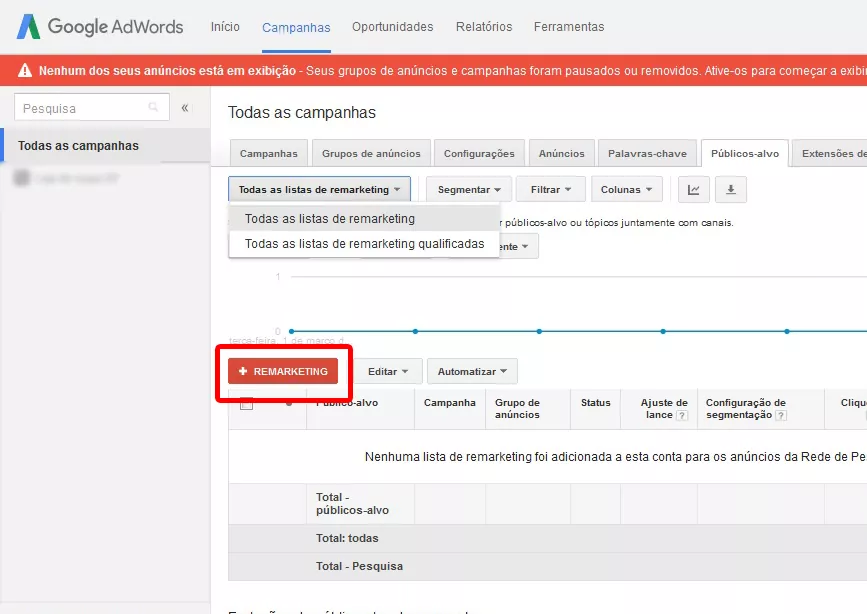This screenshot has height=614, width=867.
Task: Click the 'Total - Pesquisa' row label
Action: coord(359,566)
